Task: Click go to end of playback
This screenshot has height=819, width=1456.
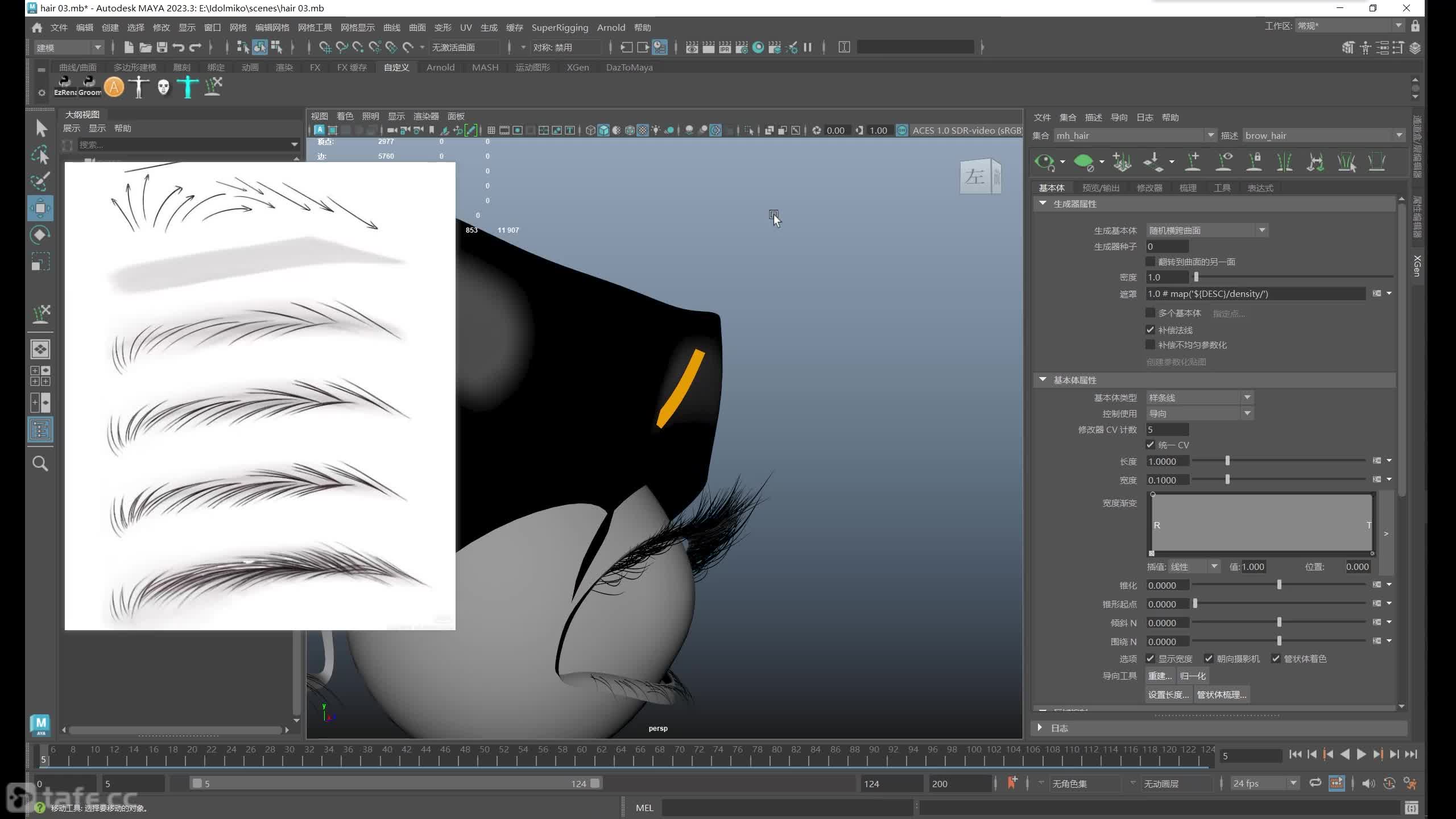Action: (x=1411, y=754)
